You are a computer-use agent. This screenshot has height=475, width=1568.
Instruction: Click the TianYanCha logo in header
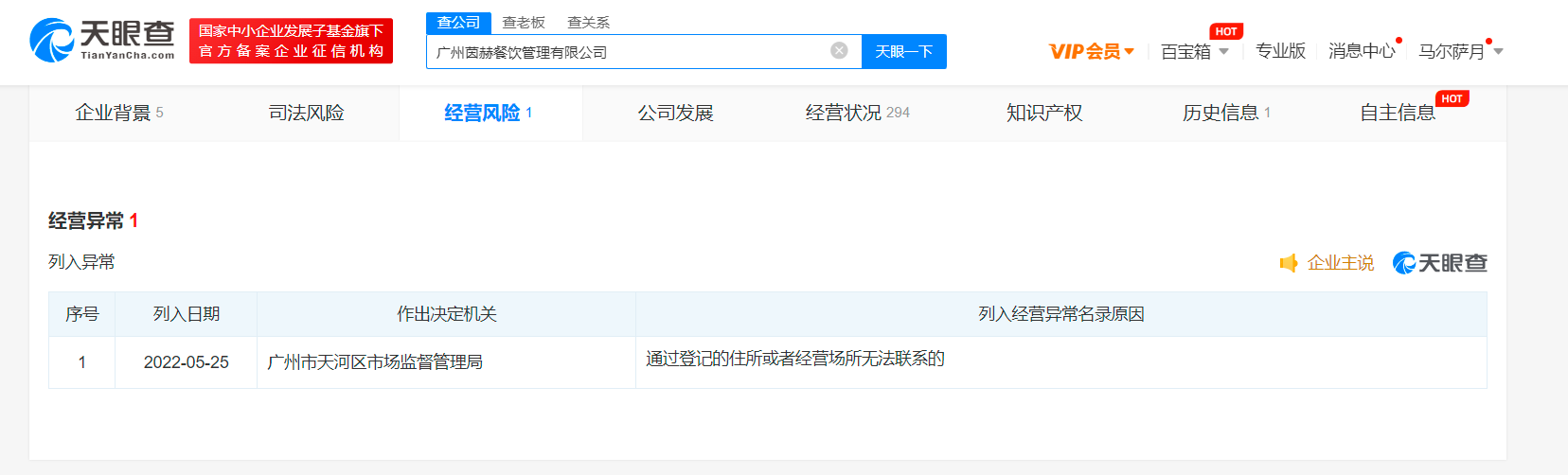102,41
